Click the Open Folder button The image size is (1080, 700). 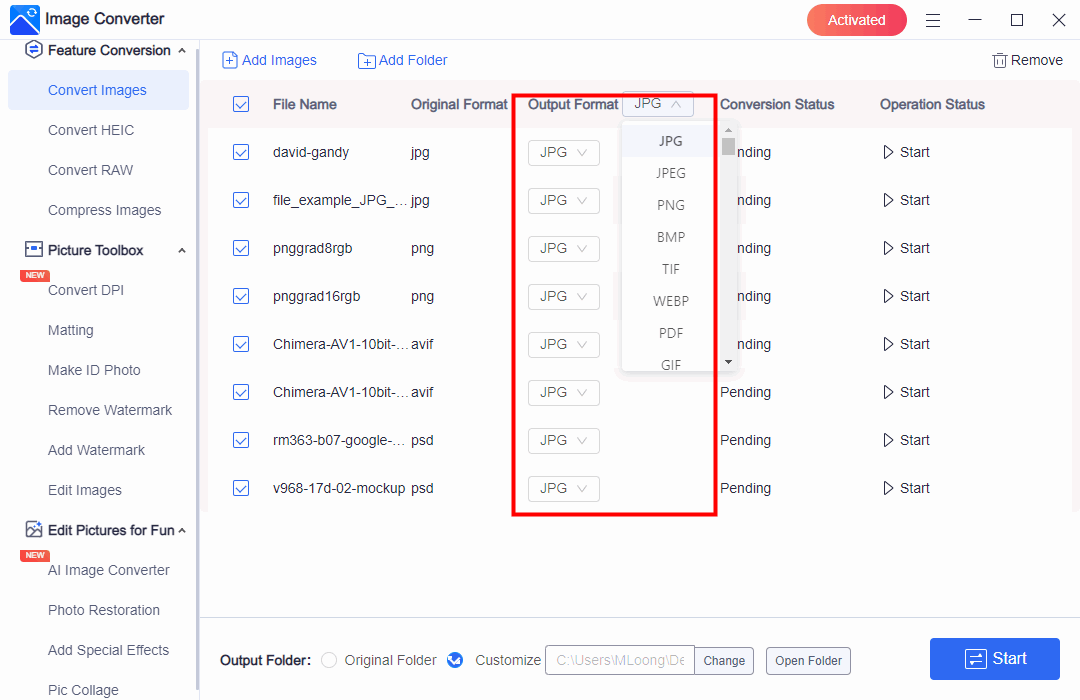click(808, 660)
